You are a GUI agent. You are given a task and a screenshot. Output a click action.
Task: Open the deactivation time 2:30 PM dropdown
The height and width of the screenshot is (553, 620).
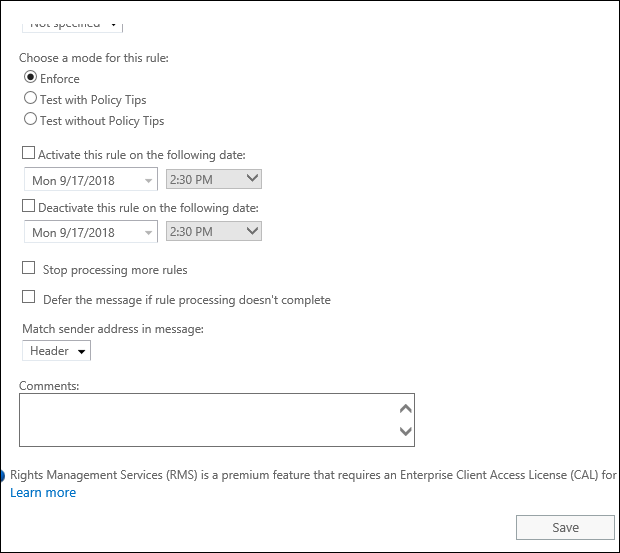pyautogui.click(x=214, y=231)
